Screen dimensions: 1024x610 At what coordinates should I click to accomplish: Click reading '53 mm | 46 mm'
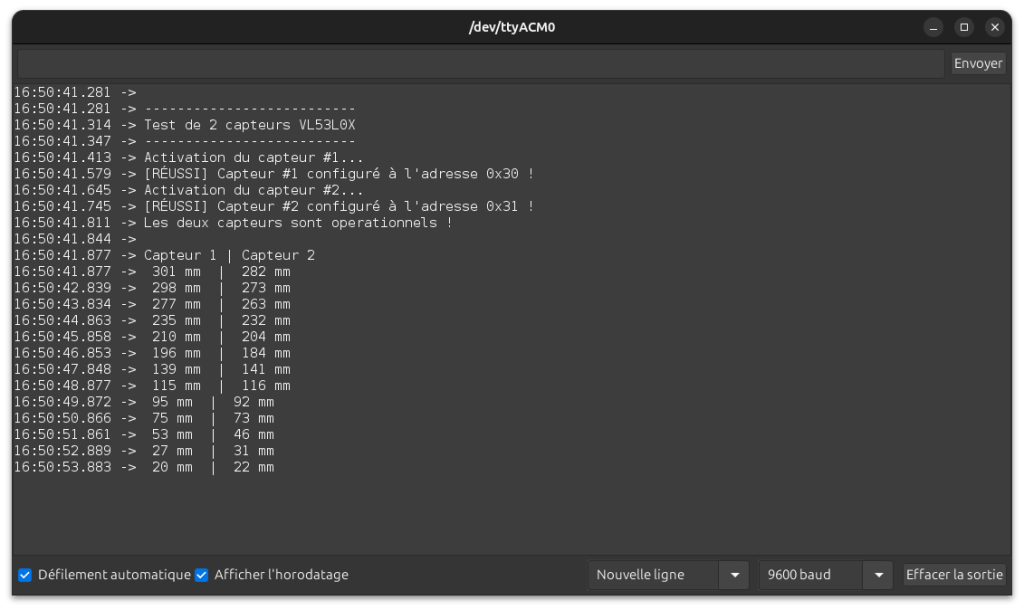tap(213, 435)
